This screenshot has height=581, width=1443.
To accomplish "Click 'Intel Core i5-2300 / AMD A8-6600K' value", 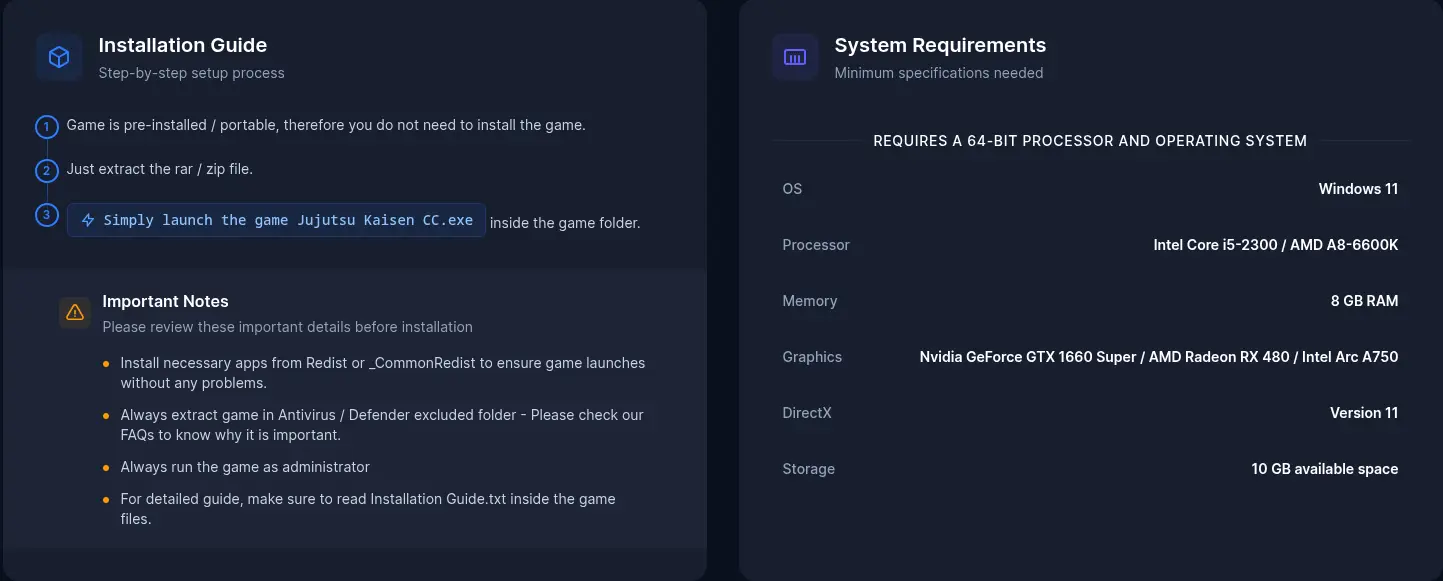I will coord(1276,245).
